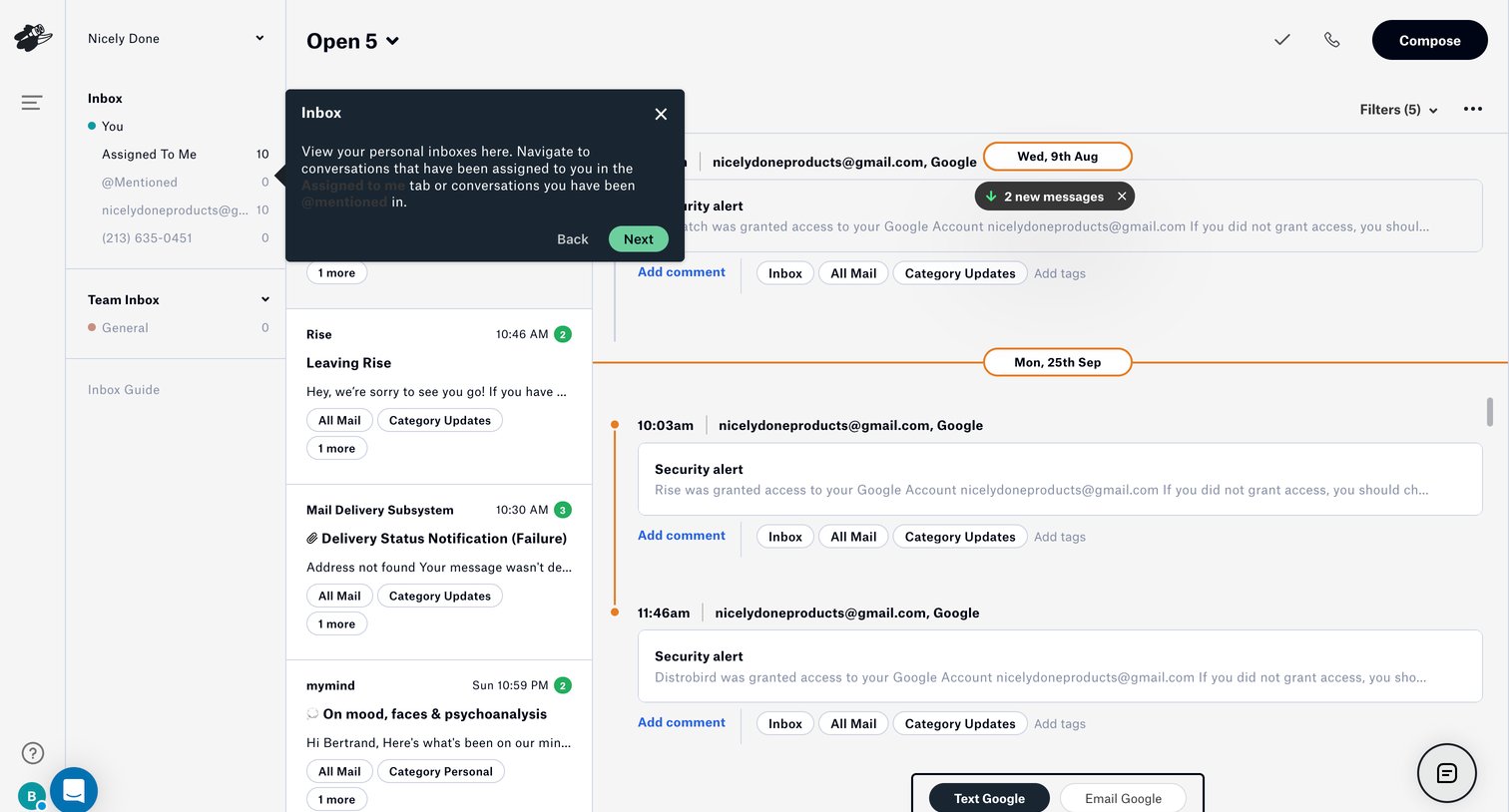Click the unread badge on Rise conversation
The width and height of the screenshot is (1509, 812).
click(x=563, y=334)
